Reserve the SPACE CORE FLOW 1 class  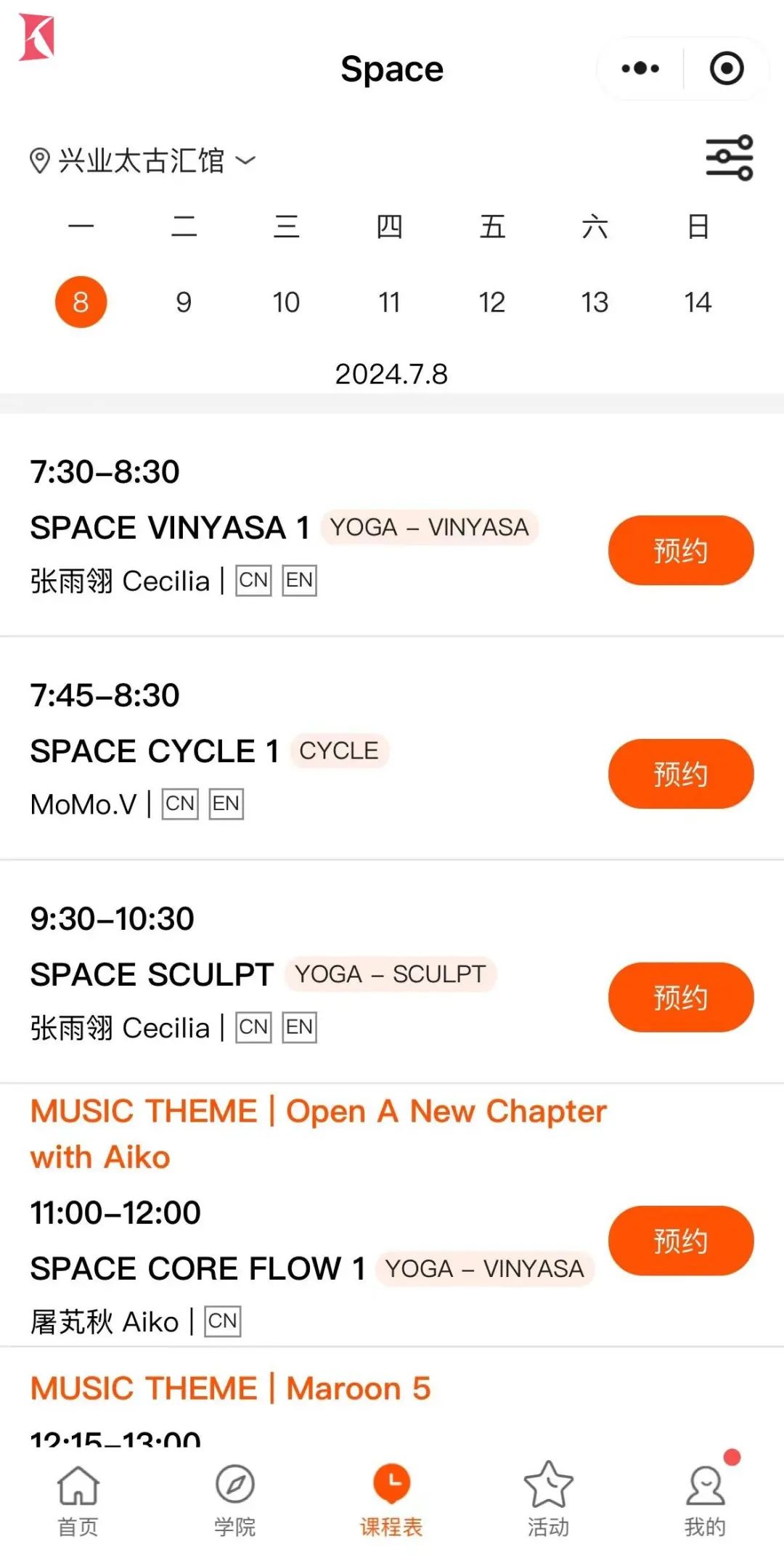pos(680,1241)
